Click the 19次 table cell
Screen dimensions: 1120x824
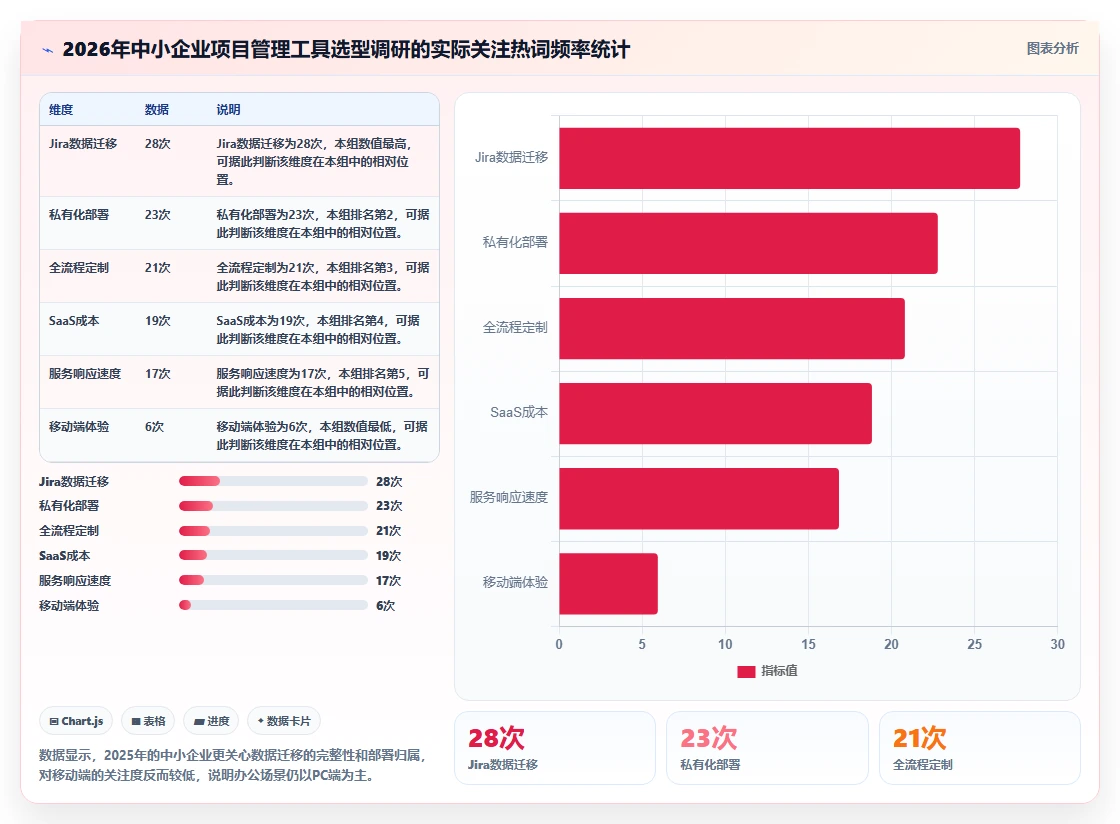coord(157,321)
